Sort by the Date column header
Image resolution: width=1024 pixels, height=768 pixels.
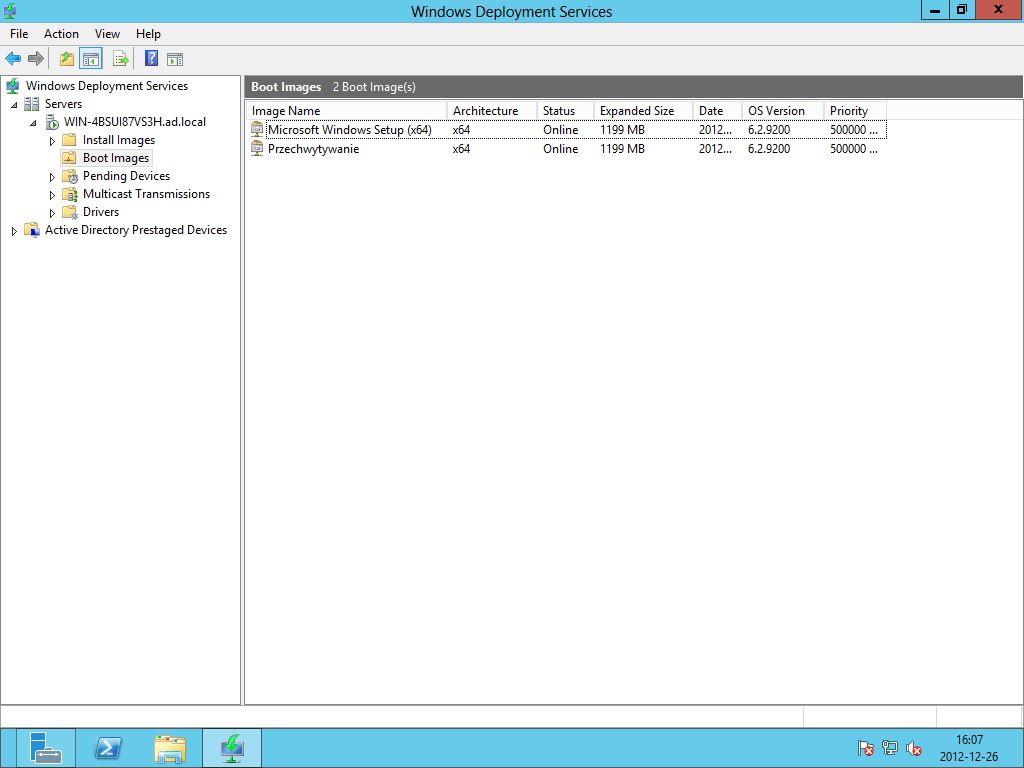point(718,111)
